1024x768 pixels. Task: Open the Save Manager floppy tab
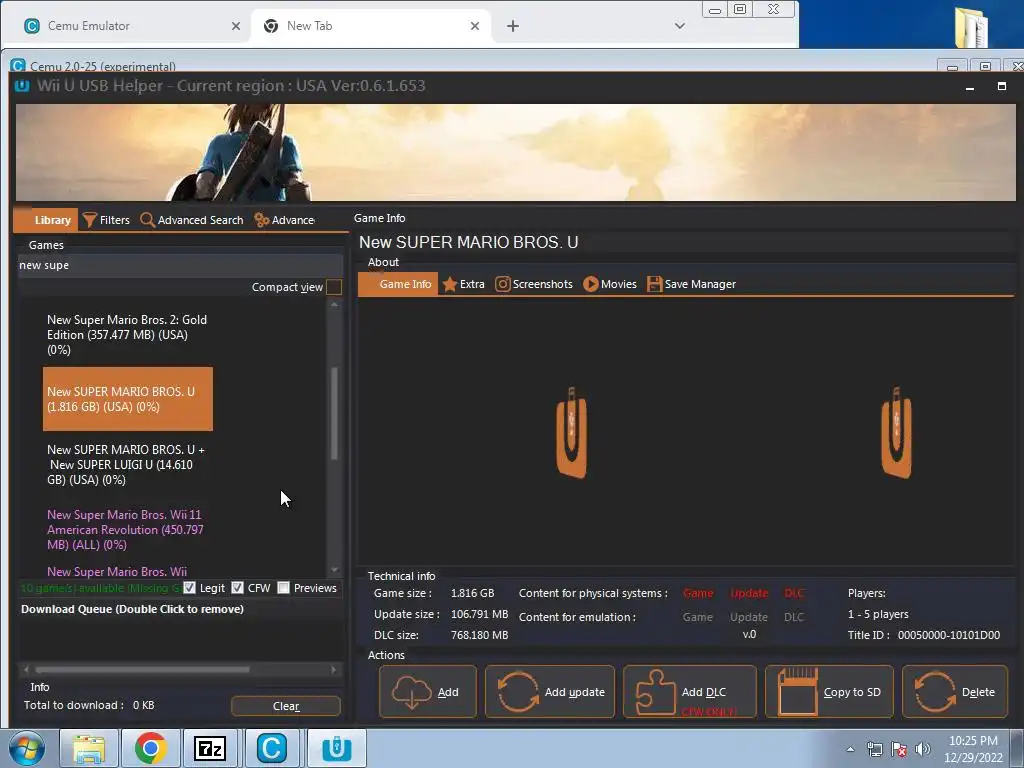(x=691, y=284)
